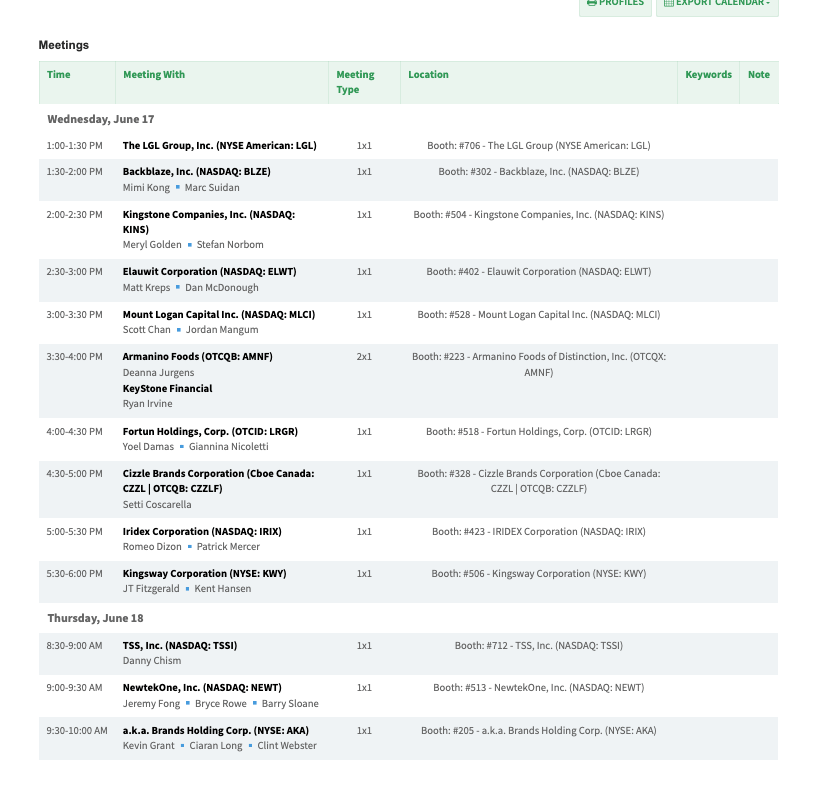Select attendee Scott Chan
This screenshot has width=835, height=787.
pyautogui.click(x=146, y=330)
